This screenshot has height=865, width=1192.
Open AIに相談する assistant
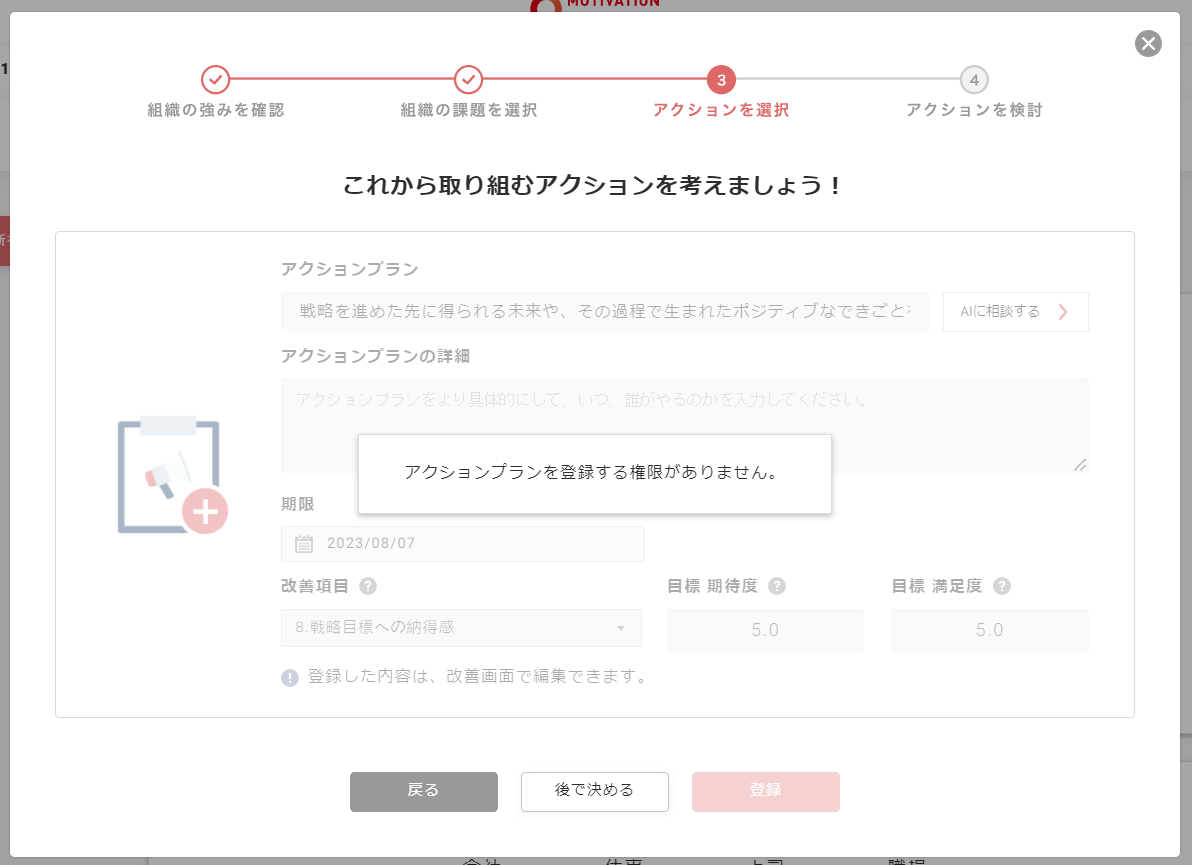point(1015,311)
